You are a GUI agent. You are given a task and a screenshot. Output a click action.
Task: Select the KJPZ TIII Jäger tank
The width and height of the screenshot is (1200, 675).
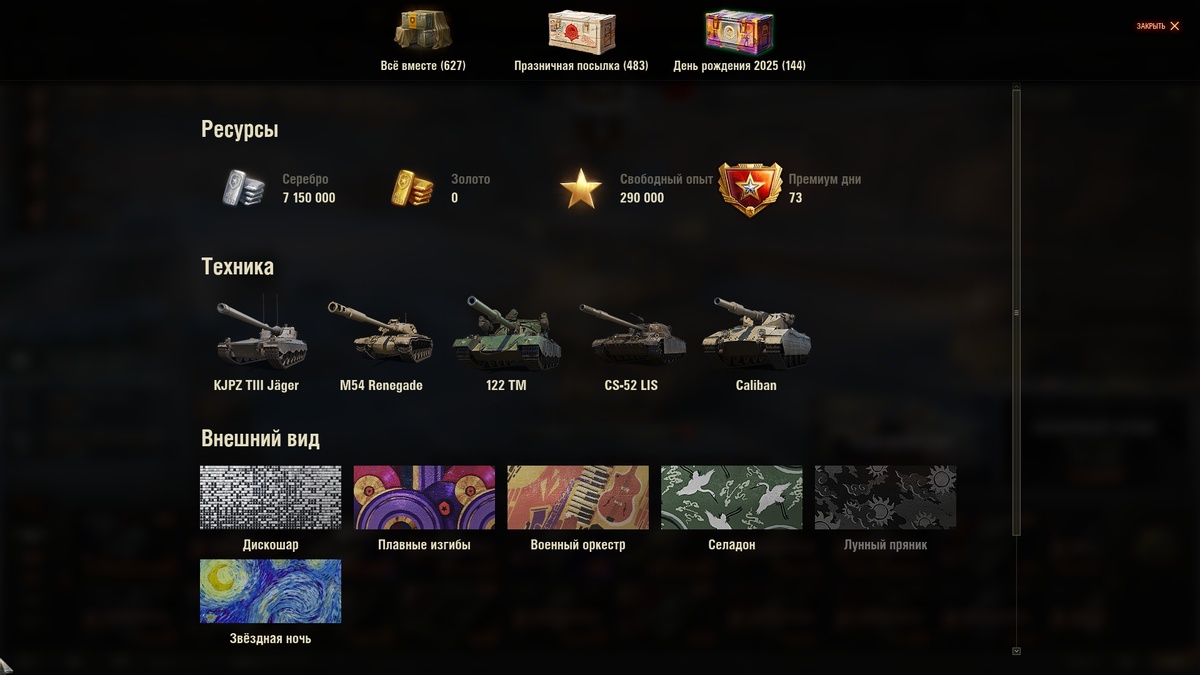[x=257, y=335]
